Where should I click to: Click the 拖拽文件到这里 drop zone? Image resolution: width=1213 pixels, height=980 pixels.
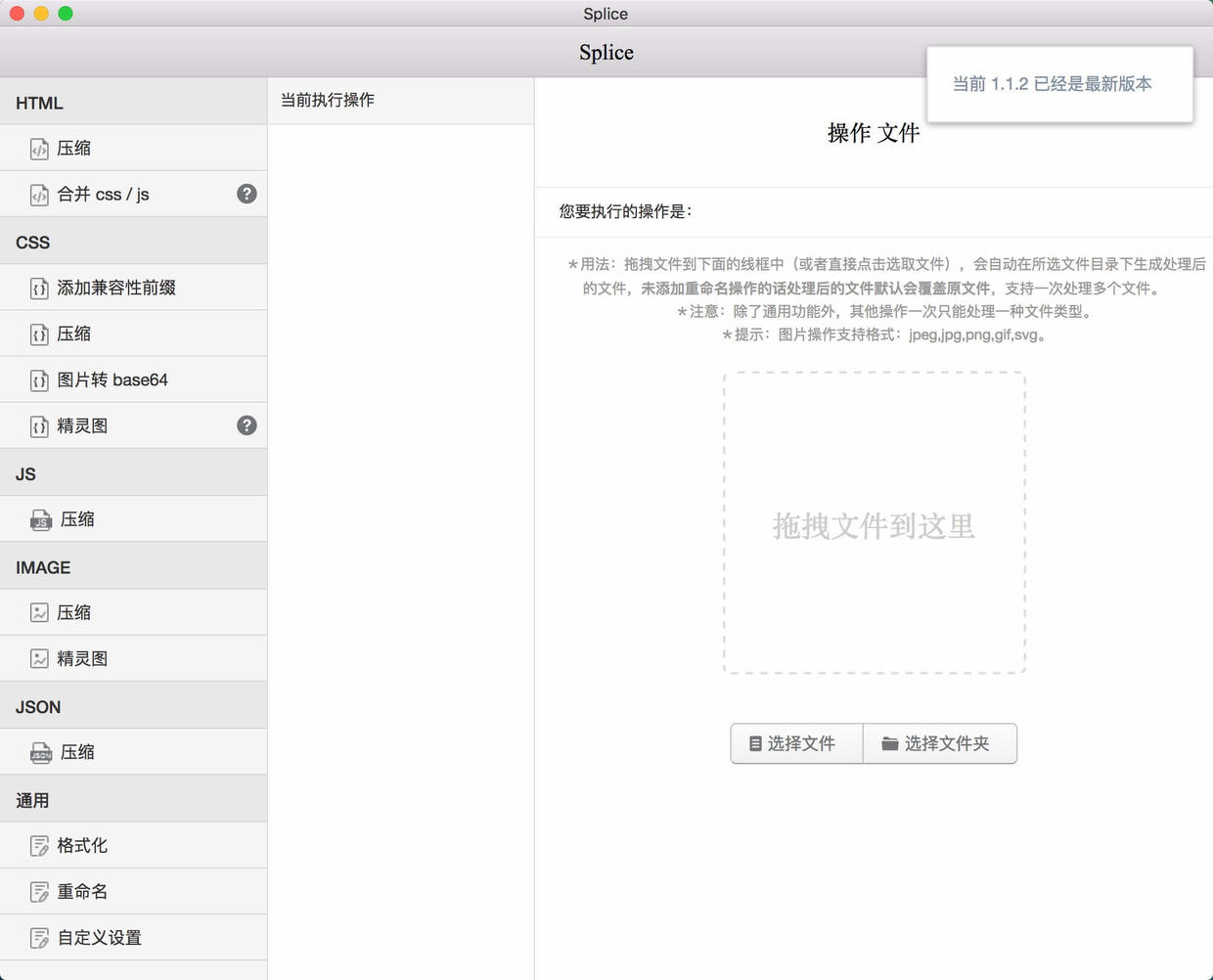tap(875, 522)
